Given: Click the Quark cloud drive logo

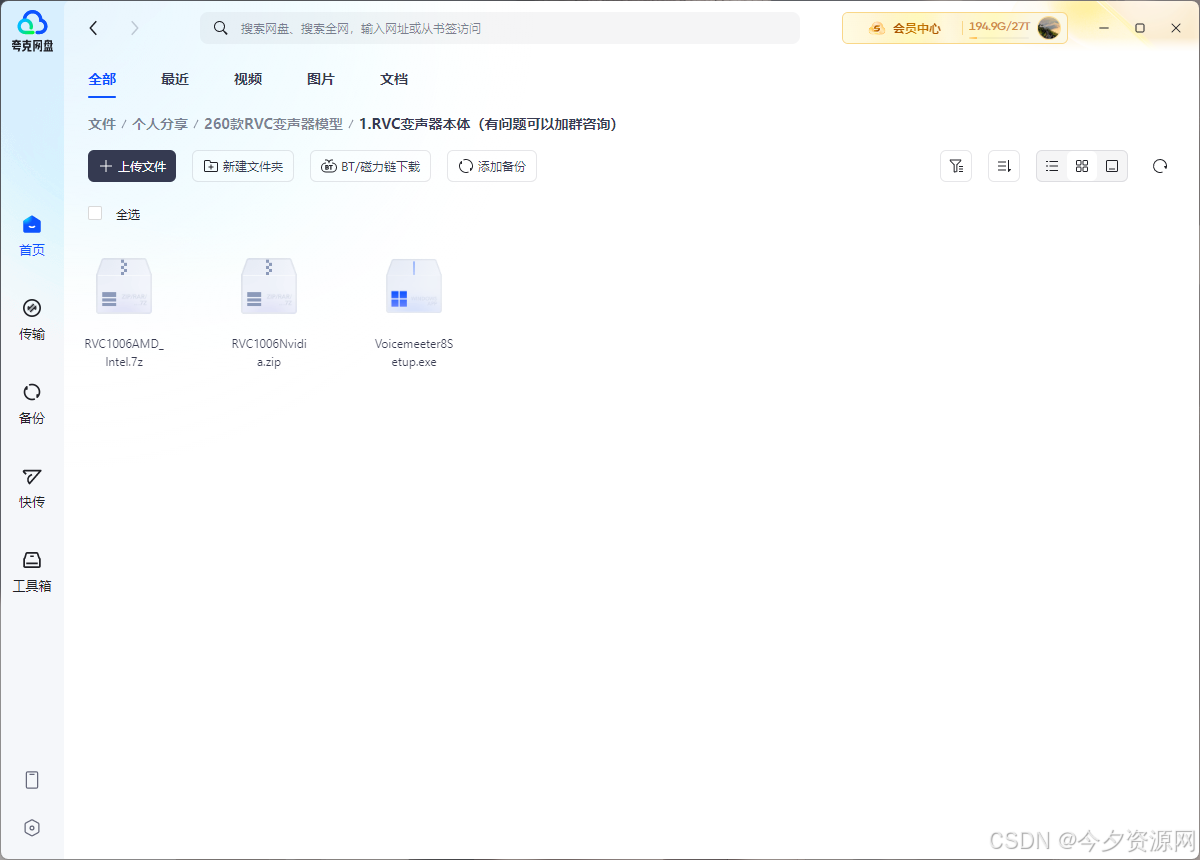Looking at the screenshot, I should coord(32,31).
